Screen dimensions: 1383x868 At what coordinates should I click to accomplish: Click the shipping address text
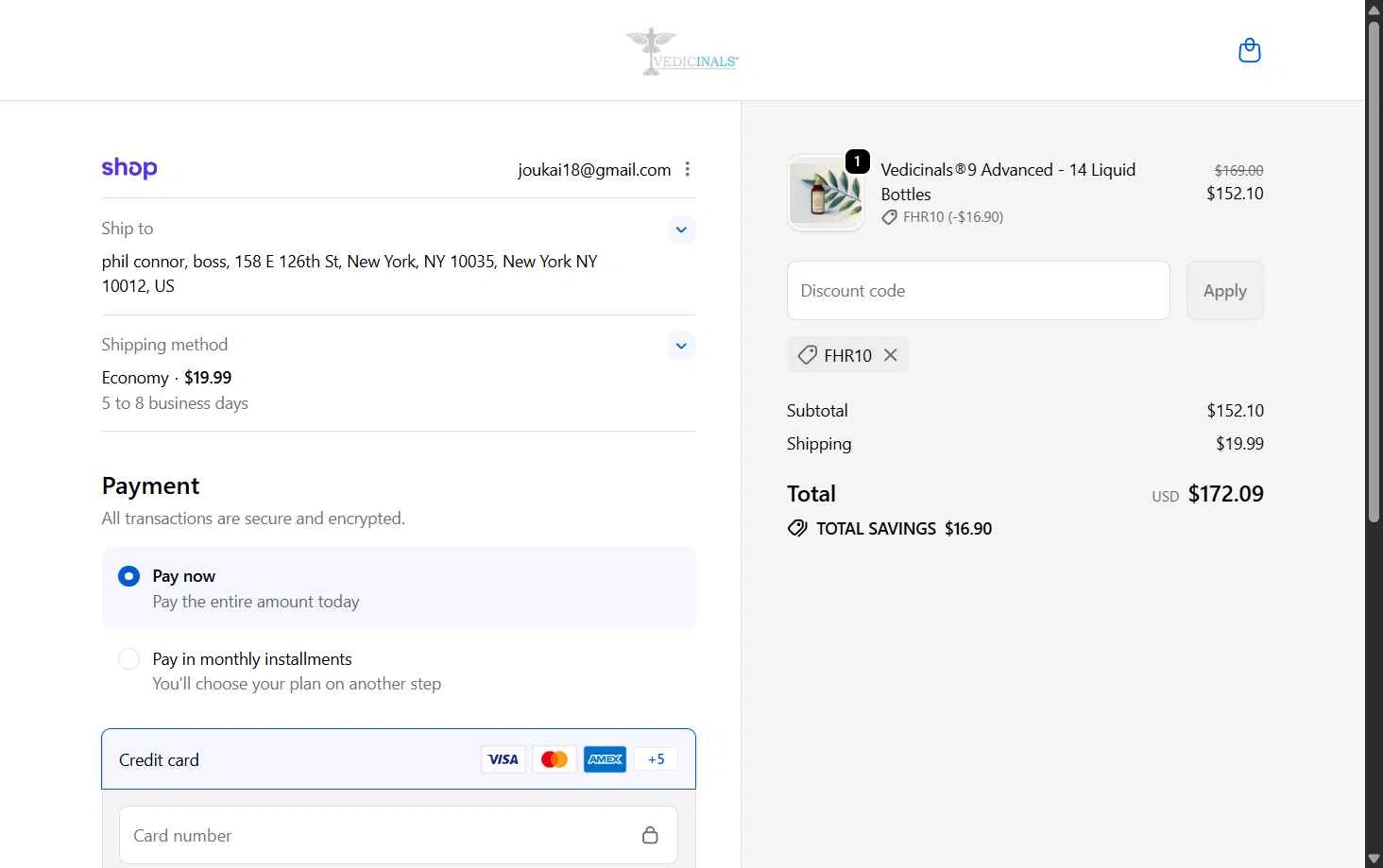350,273
